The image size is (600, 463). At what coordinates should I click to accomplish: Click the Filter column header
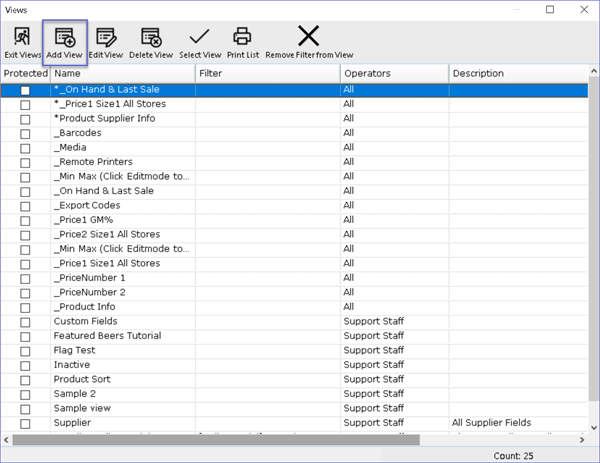coord(266,74)
